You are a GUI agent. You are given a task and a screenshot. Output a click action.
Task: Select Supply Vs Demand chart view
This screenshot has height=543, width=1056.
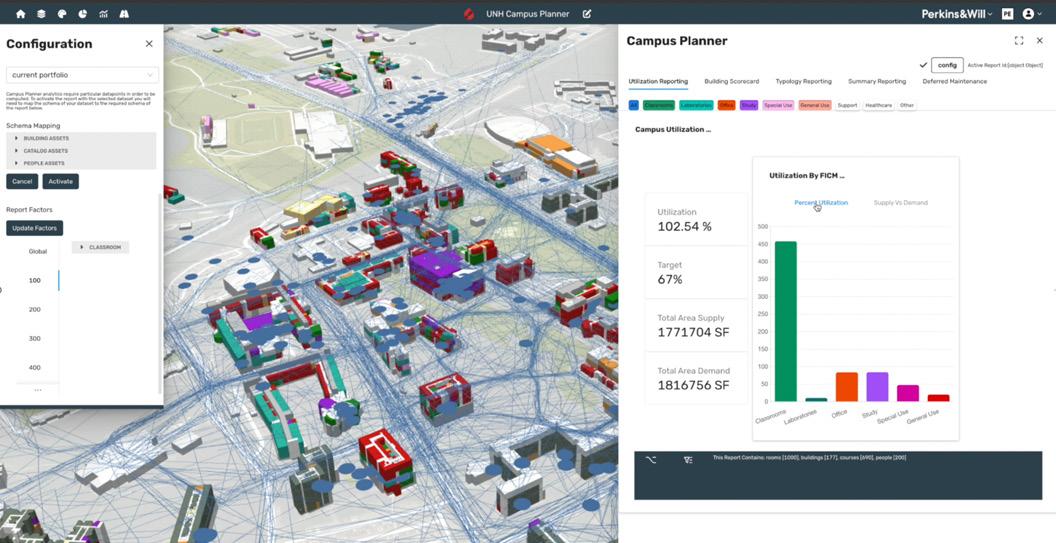click(x=900, y=202)
